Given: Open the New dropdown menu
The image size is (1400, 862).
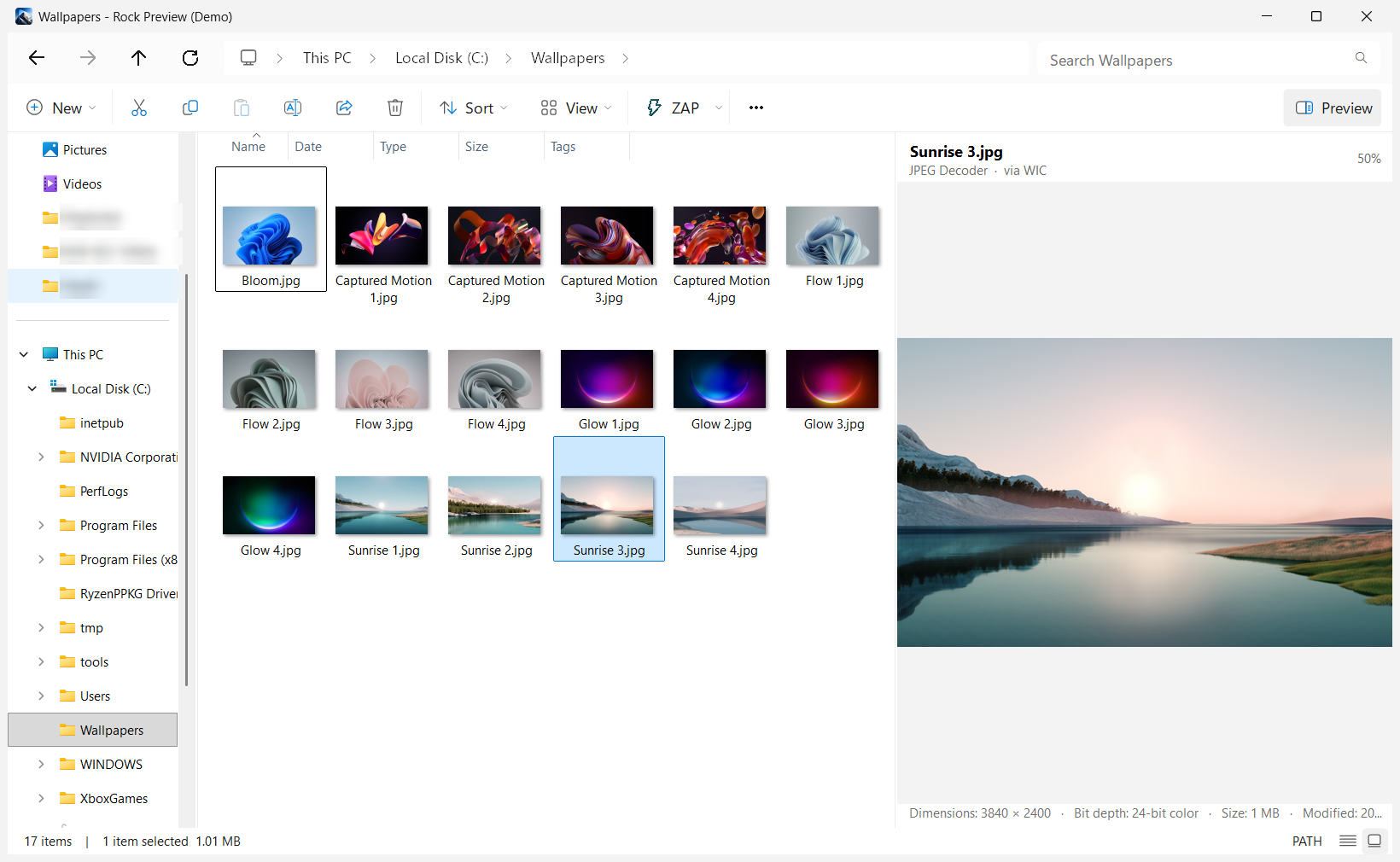Looking at the screenshot, I should point(61,108).
